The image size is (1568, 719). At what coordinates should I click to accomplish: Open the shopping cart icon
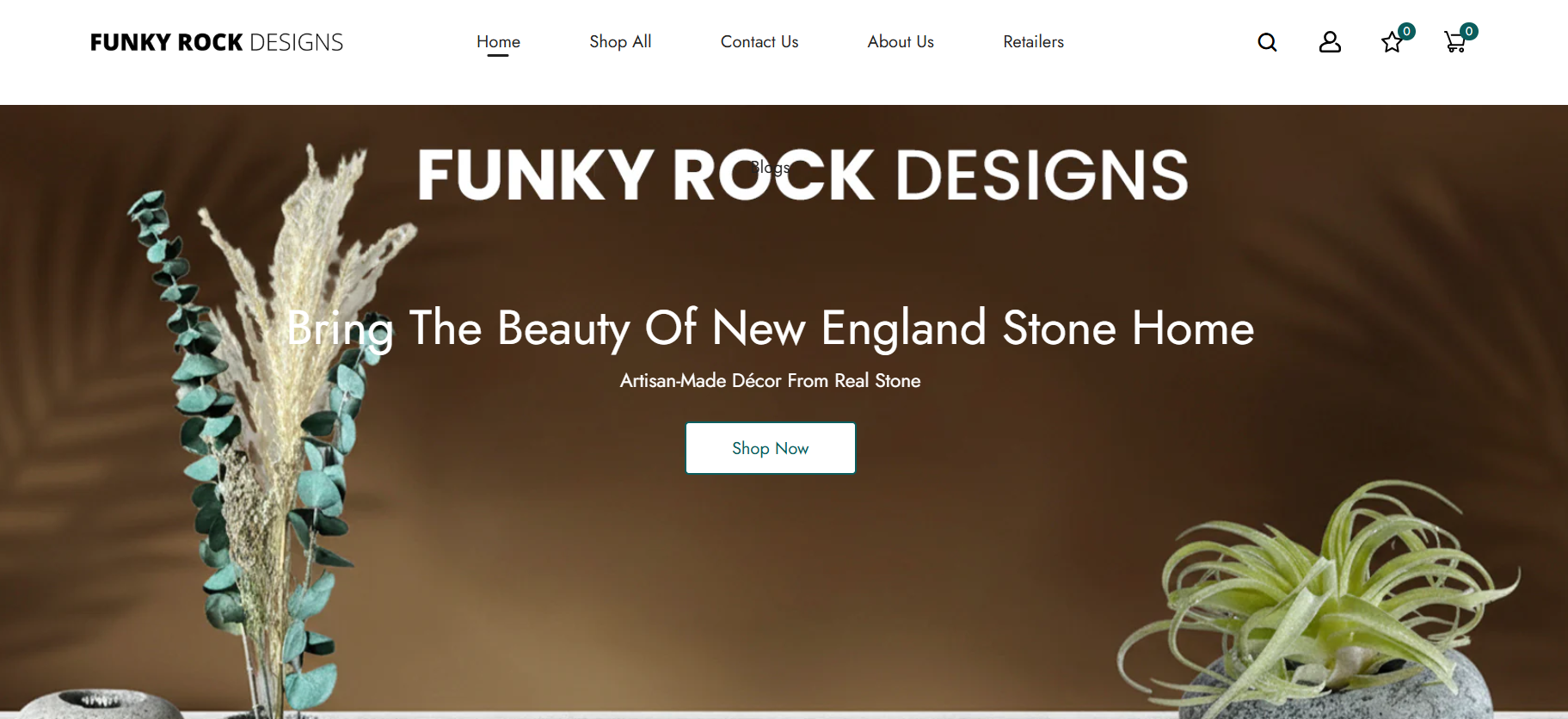click(x=1454, y=43)
